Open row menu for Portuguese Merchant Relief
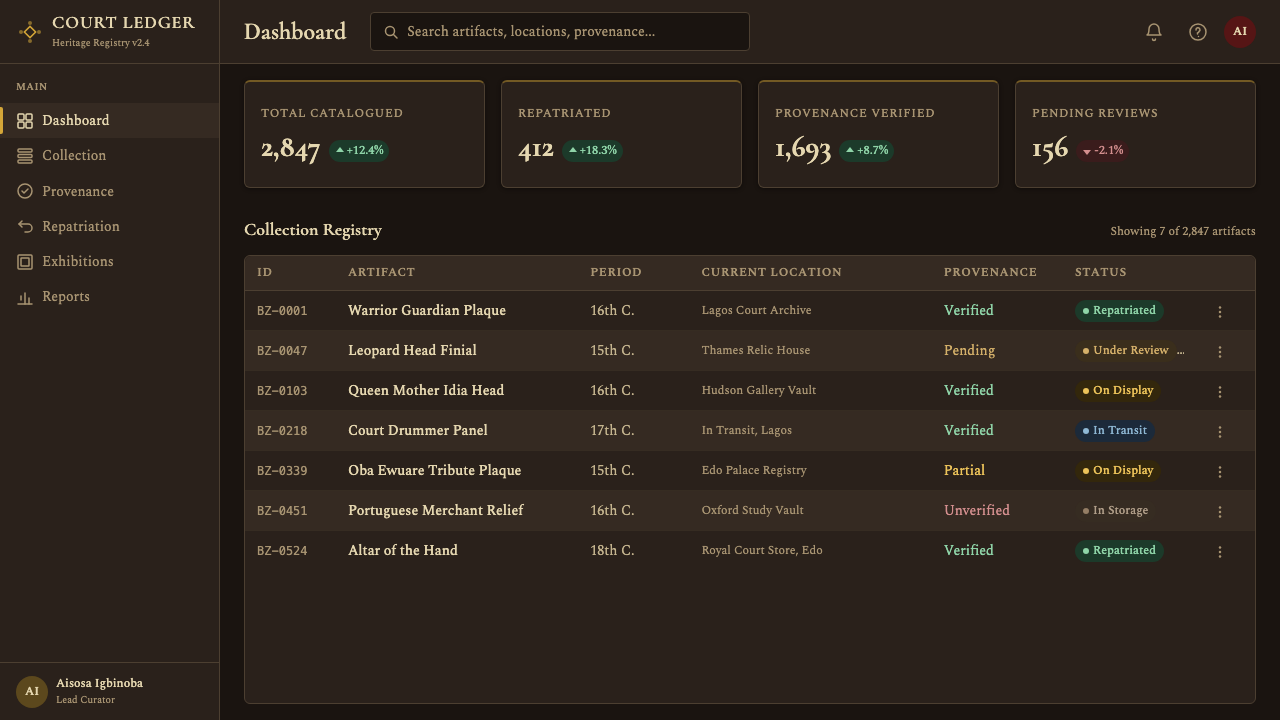 click(1220, 512)
